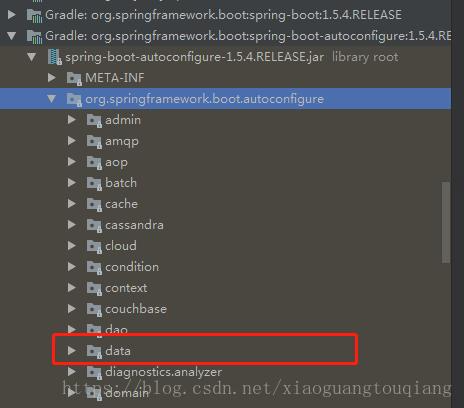Select the 'couchbase' package name
464x408 pixels.
coord(136,309)
